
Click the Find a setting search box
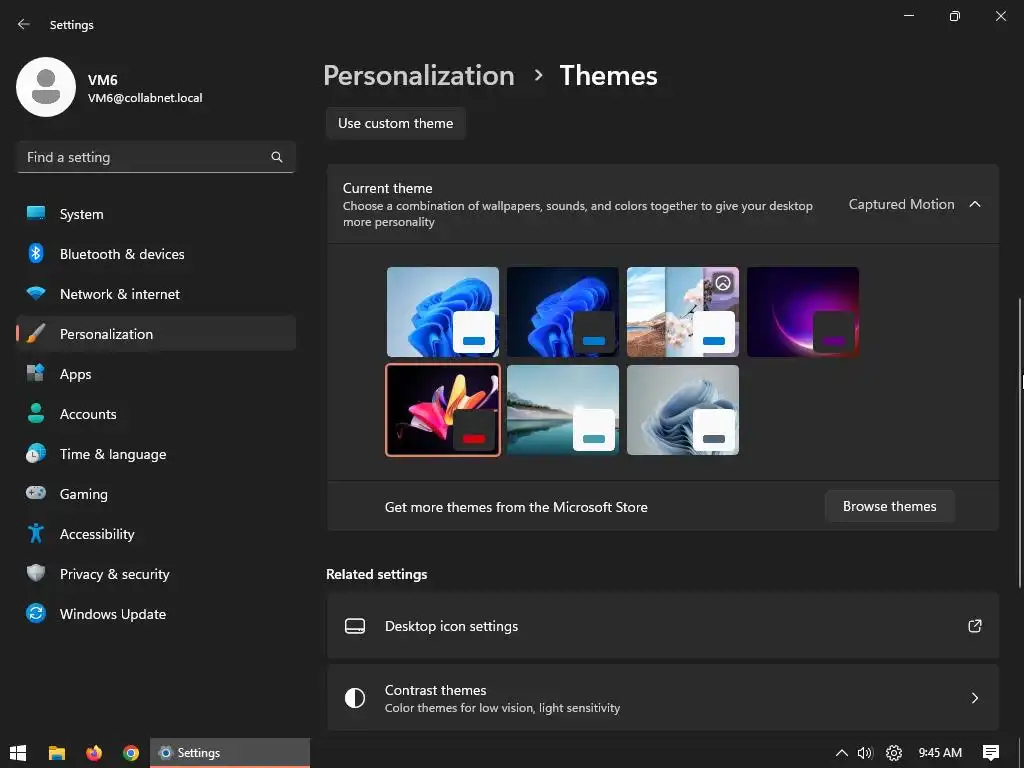tap(156, 157)
